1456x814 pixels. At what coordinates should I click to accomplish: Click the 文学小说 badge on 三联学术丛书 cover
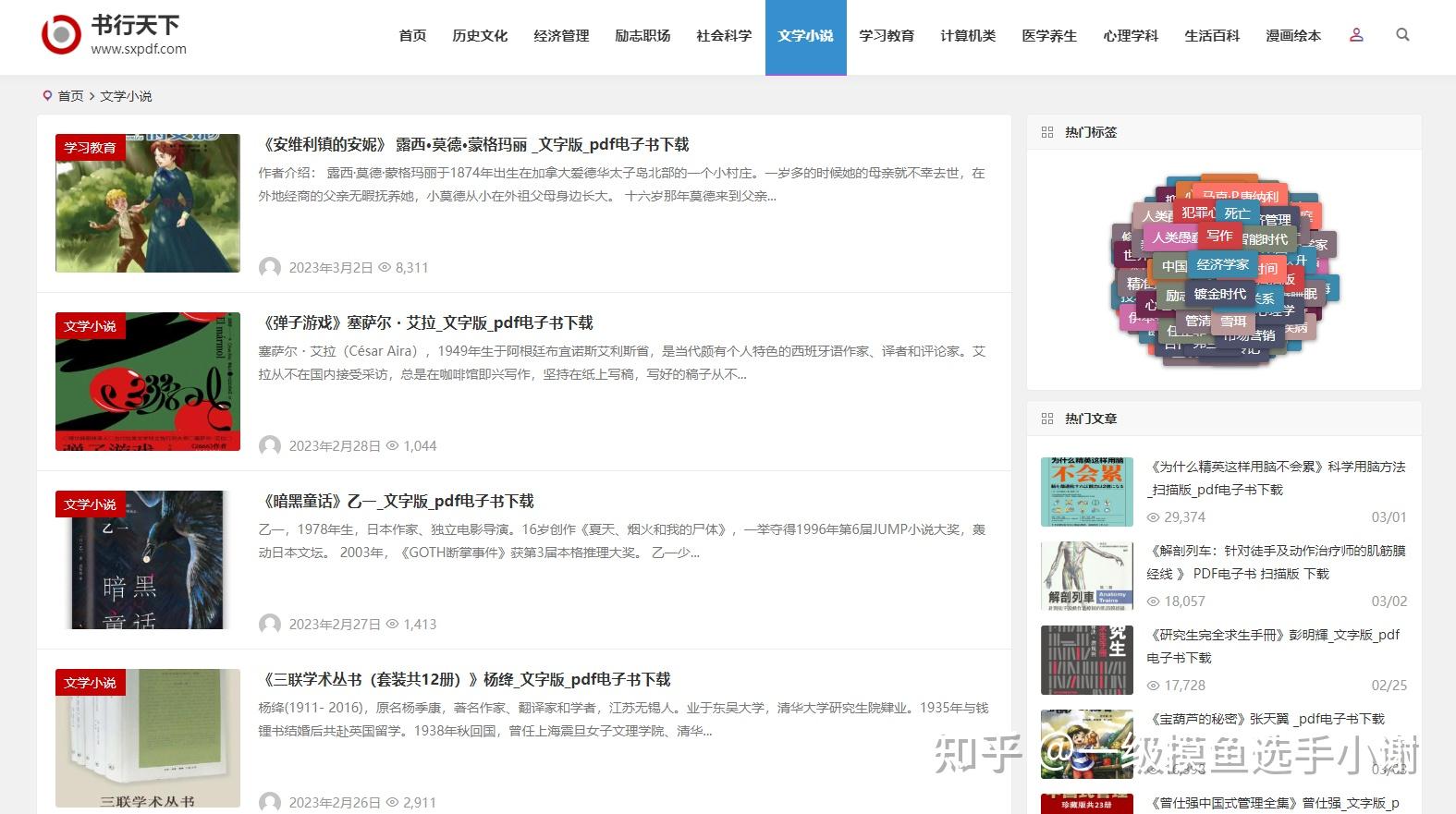click(x=90, y=683)
